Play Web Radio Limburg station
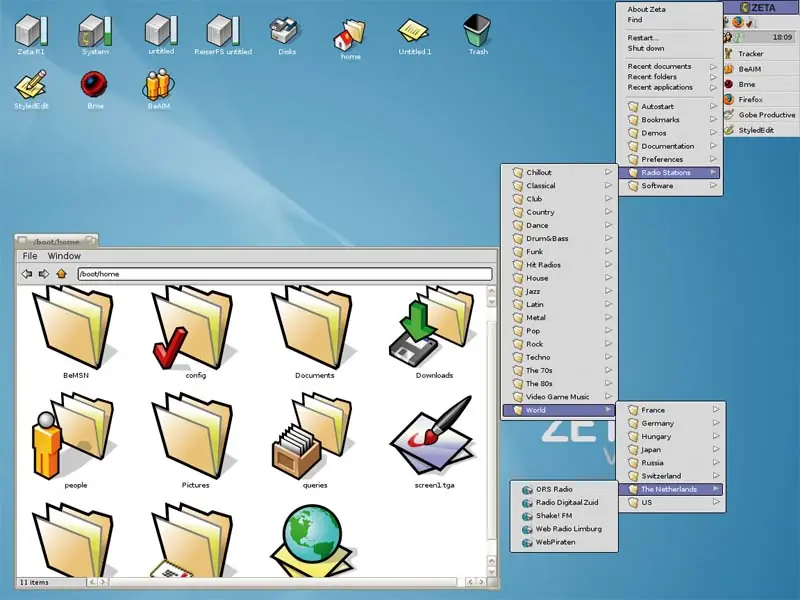Screen dimensions: 800x600 (x=564, y=529)
